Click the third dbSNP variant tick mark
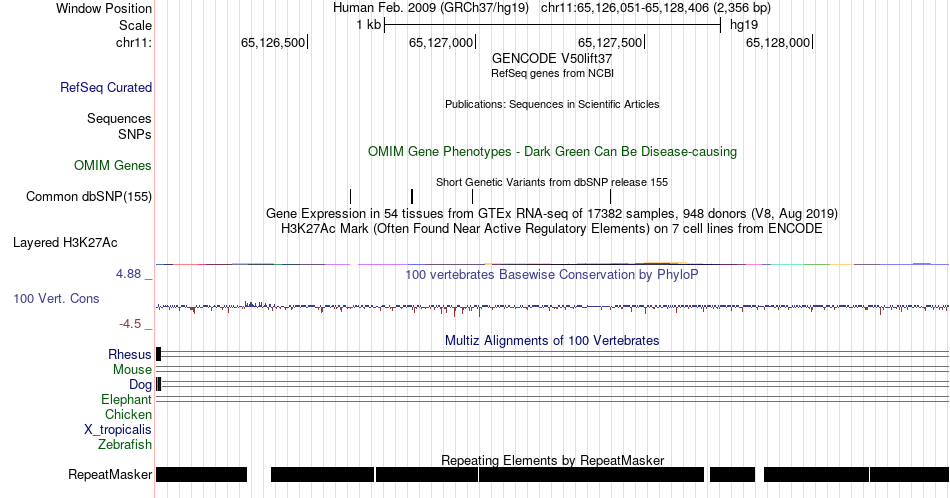950x498 pixels. pos(473,196)
